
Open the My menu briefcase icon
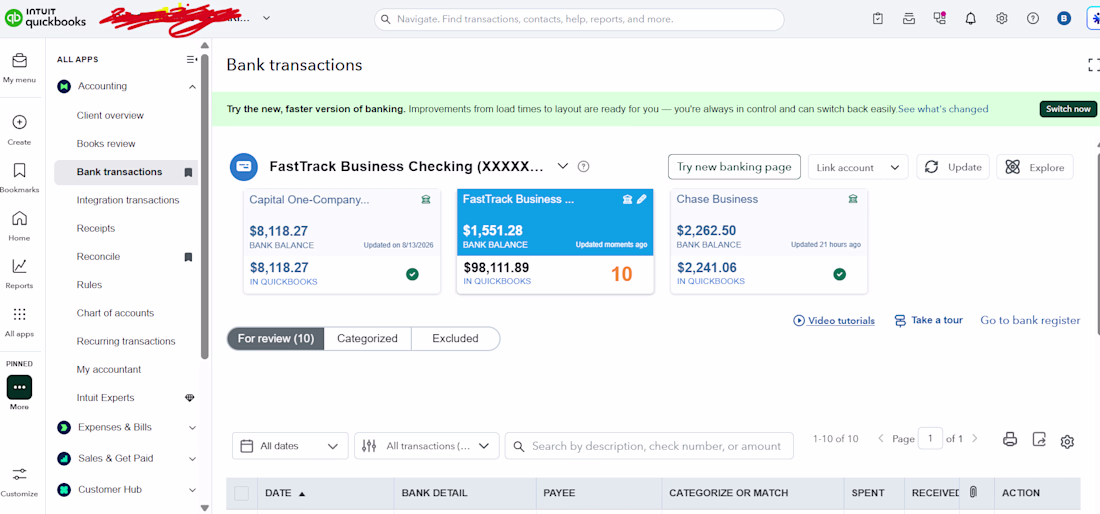(20, 60)
